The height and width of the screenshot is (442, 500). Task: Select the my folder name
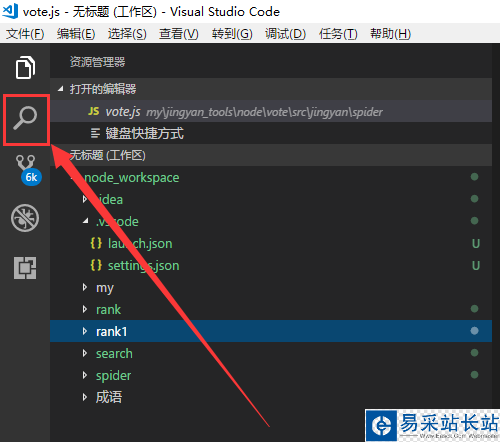pyautogui.click(x=105, y=288)
